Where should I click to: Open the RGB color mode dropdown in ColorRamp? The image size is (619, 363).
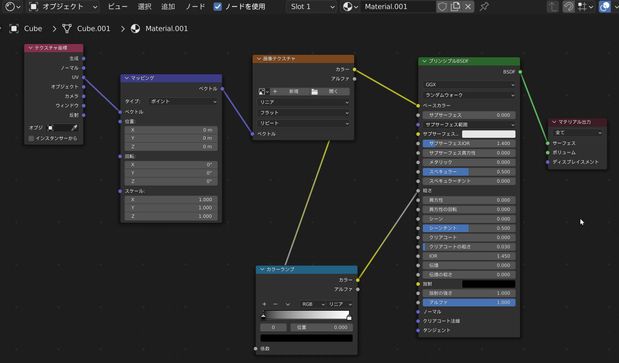click(313, 304)
